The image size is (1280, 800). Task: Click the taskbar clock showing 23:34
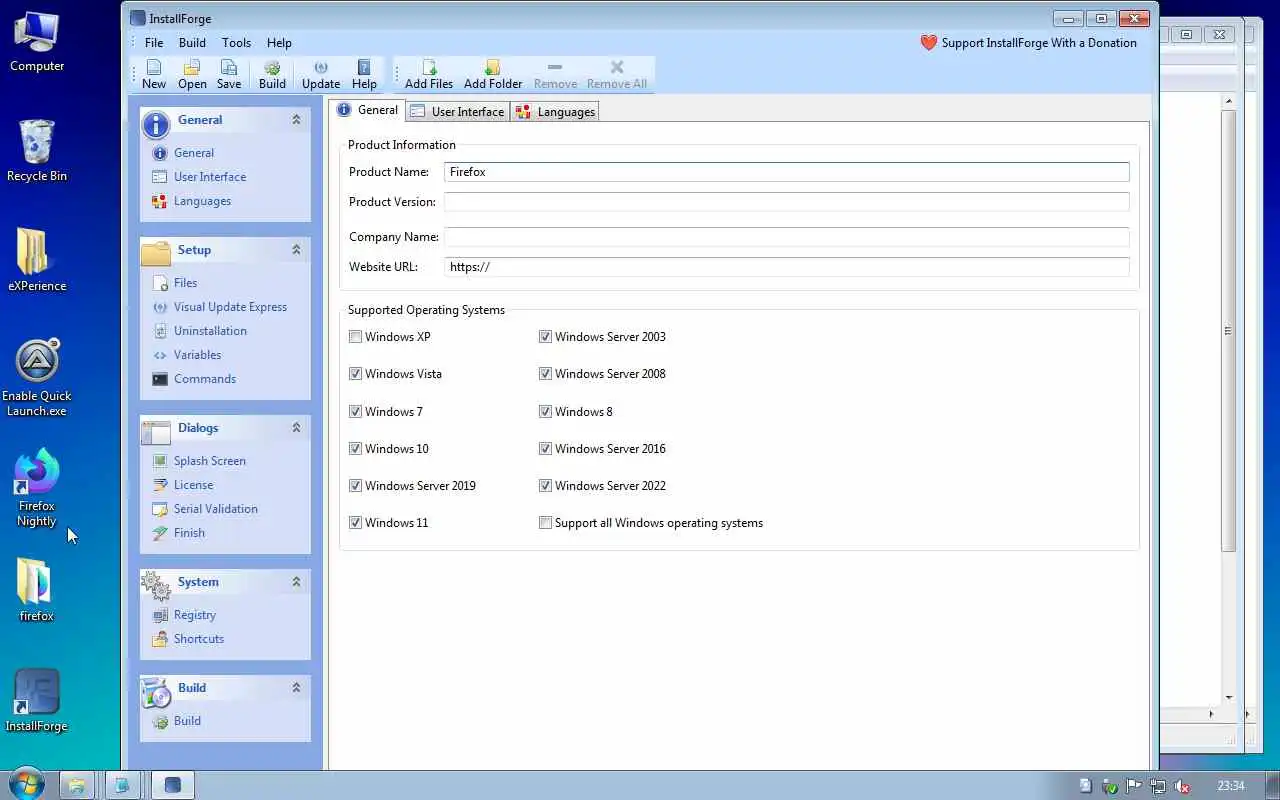[x=1231, y=786]
